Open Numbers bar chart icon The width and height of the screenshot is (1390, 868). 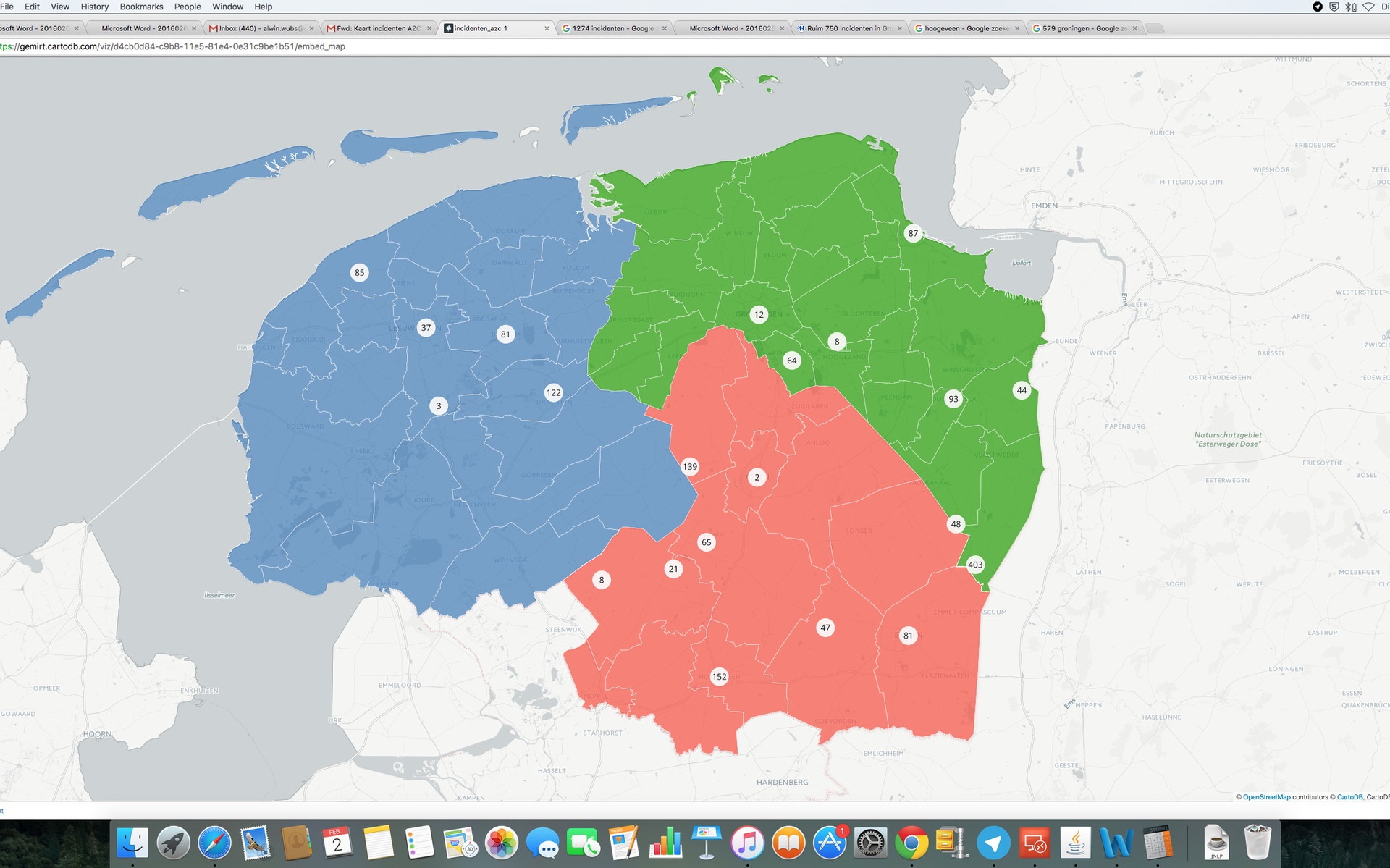coord(665,843)
